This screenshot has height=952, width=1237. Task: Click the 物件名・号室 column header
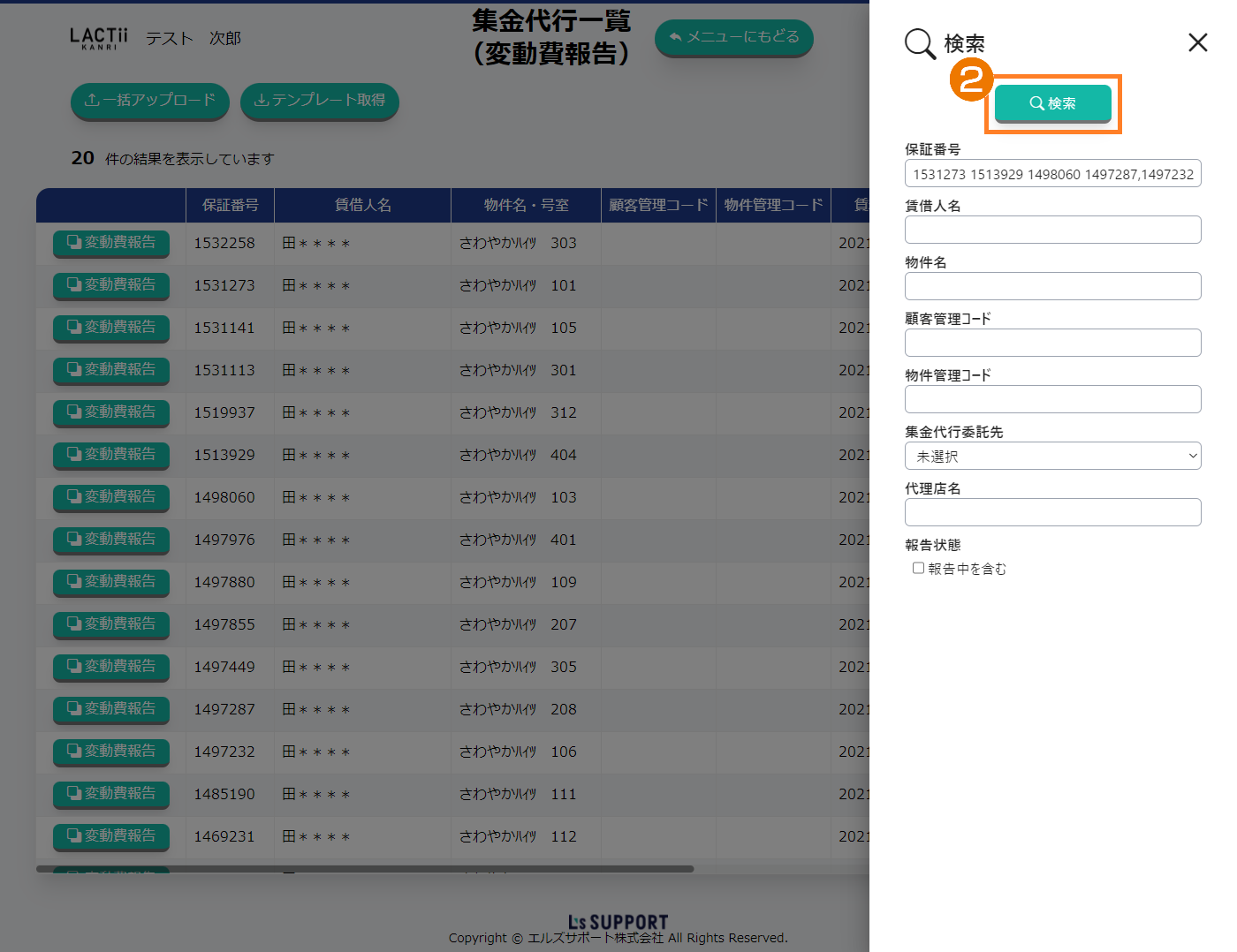(526, 205)
